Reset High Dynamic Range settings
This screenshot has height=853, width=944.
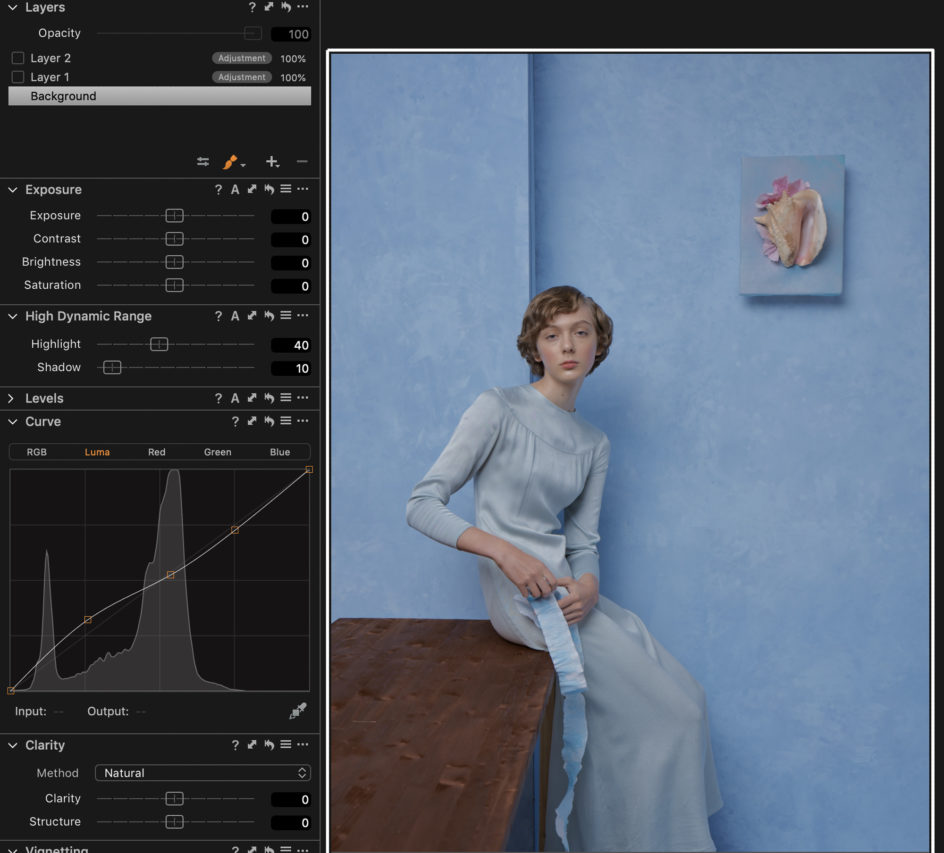pos(269,316)
